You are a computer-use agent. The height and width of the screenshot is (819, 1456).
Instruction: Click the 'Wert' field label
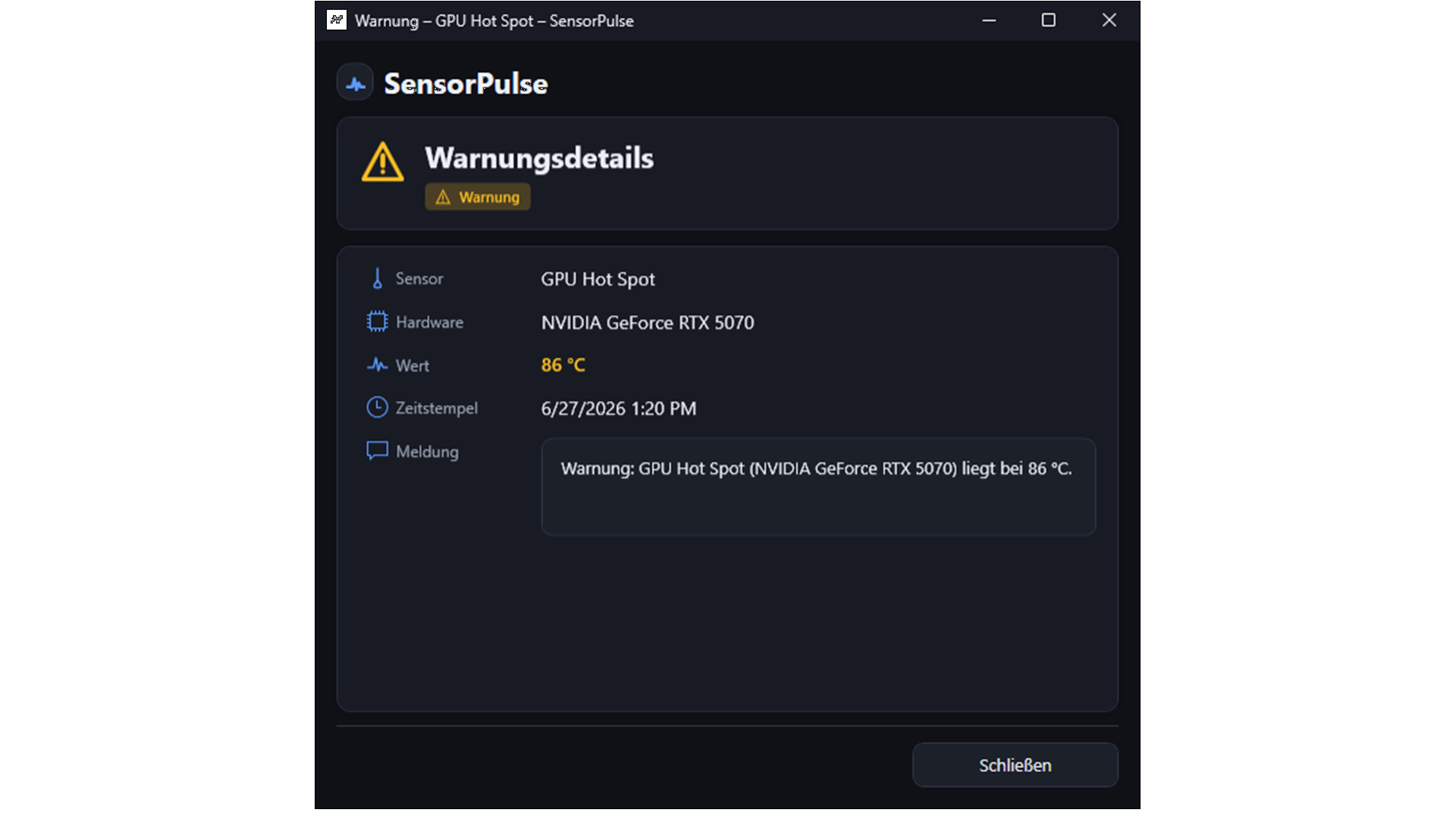[x=412, y=365]
